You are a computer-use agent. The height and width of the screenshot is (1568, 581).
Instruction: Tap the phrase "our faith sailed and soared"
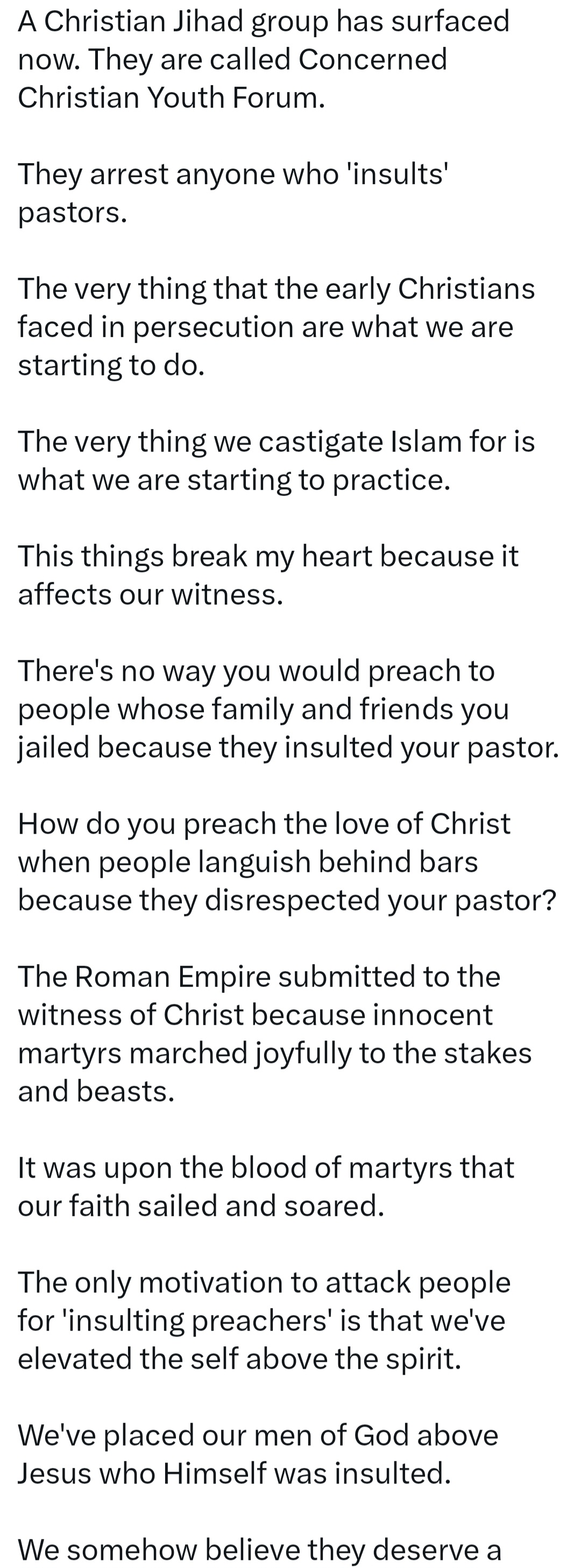click(201, 1206)
